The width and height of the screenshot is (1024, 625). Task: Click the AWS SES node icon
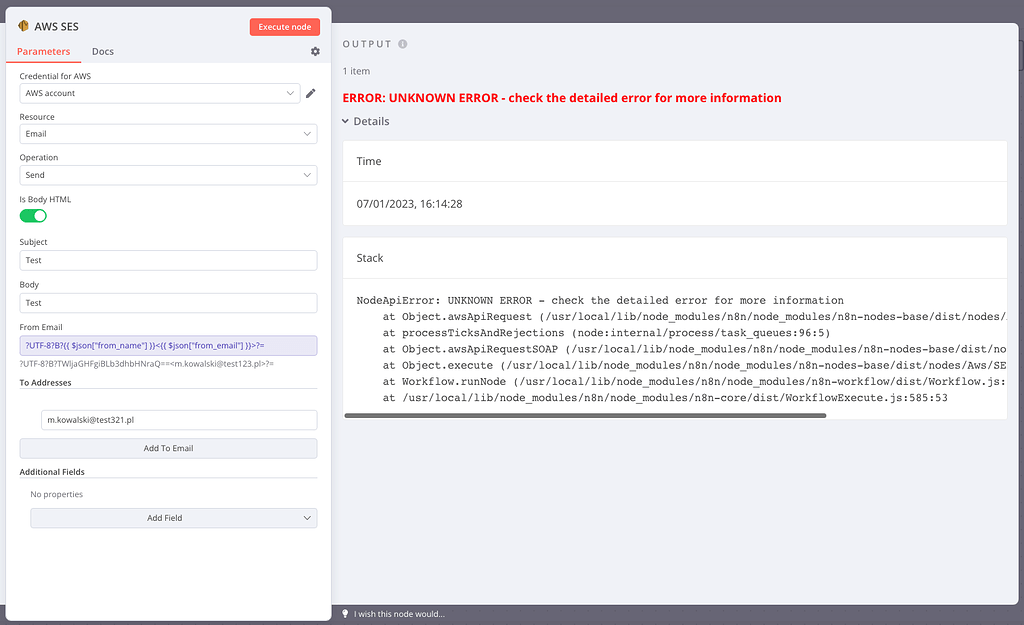[25, 26]
